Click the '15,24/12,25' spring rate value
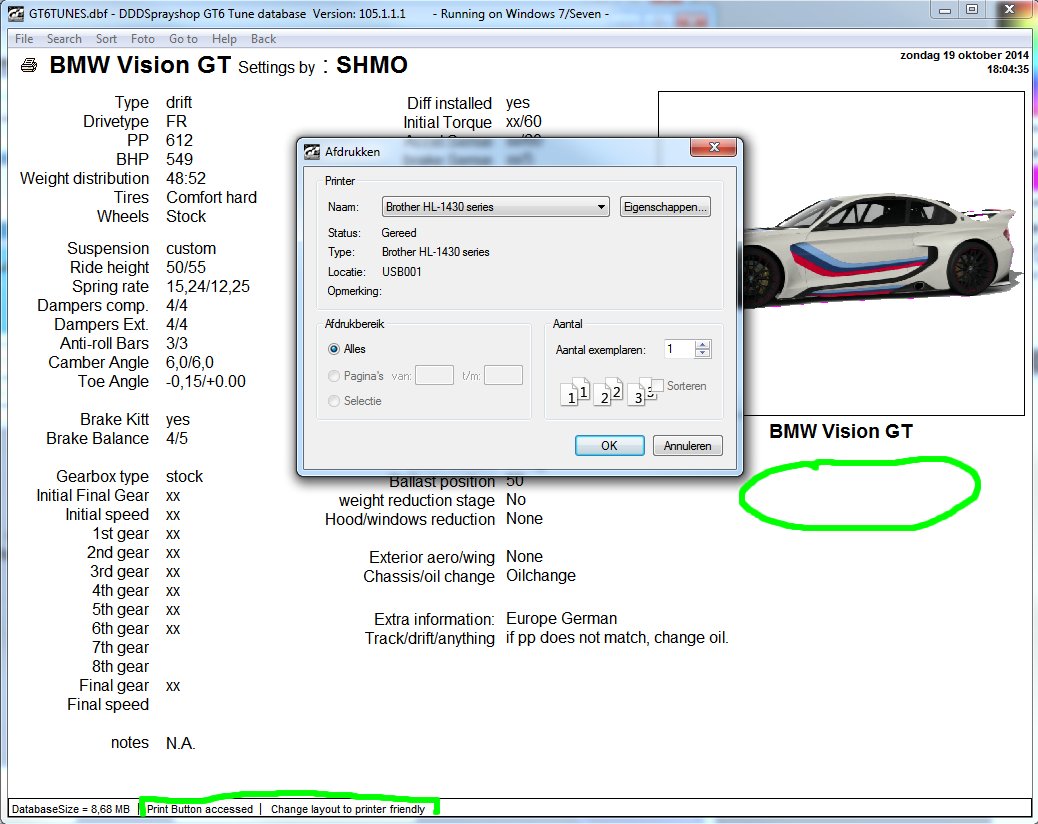 click(x=208, y=287)
